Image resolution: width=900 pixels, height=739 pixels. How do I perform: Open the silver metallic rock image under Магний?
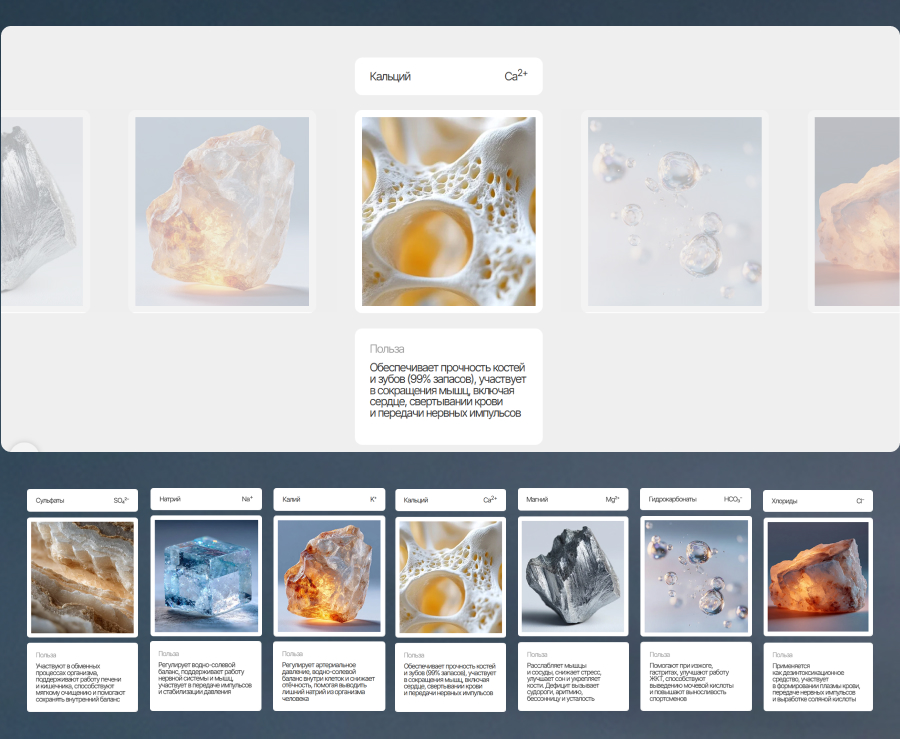[573, 576]
